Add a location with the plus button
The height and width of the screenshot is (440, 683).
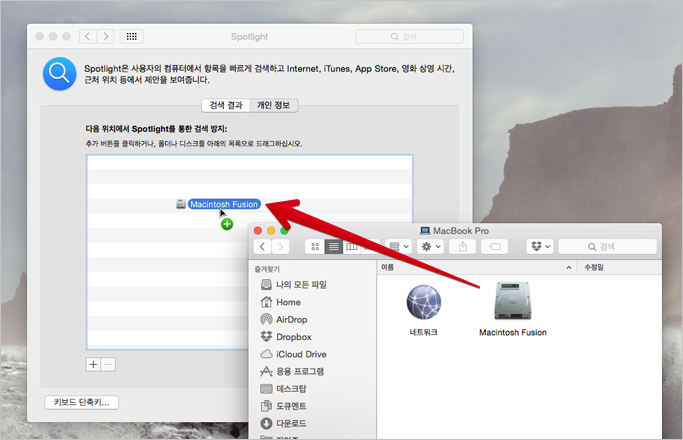(x=93, y=365)
